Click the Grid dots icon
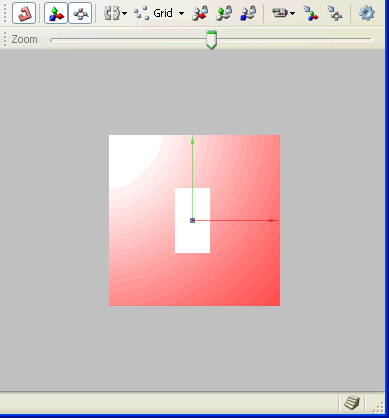The image size is (389, 418). point(141,13)
